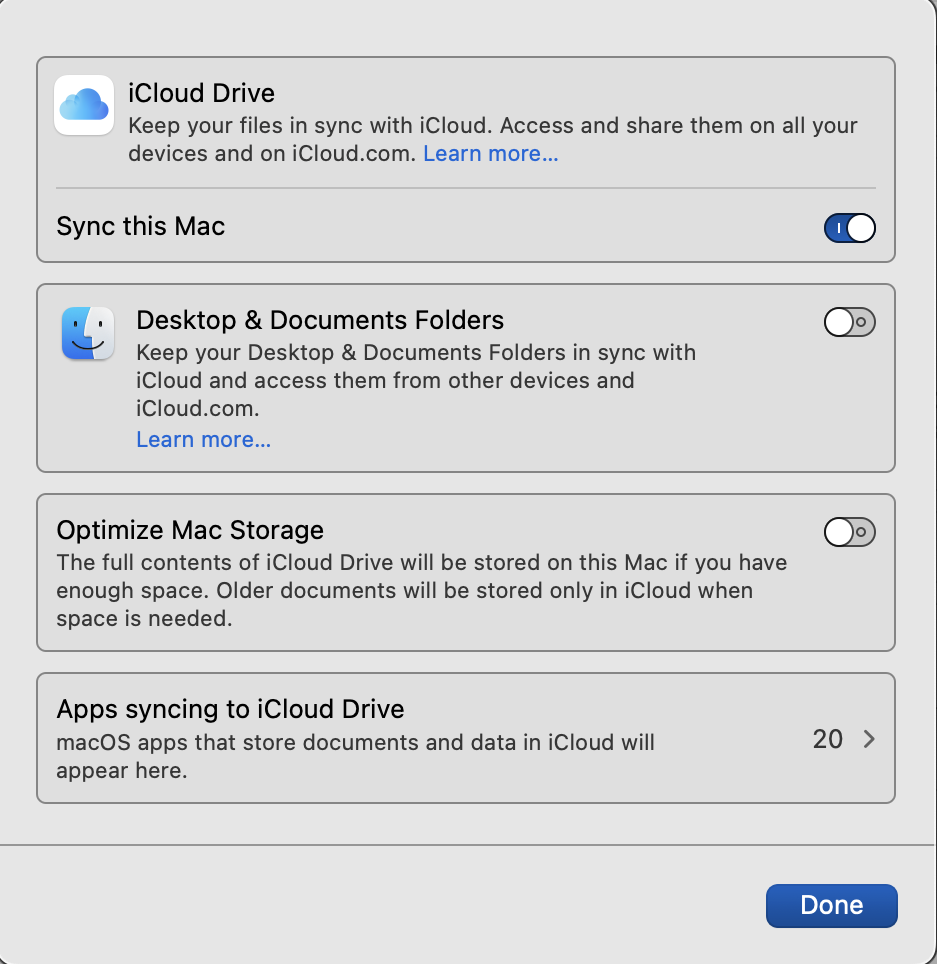Click the Optimize Mac Storage description text

coord(420,590)
